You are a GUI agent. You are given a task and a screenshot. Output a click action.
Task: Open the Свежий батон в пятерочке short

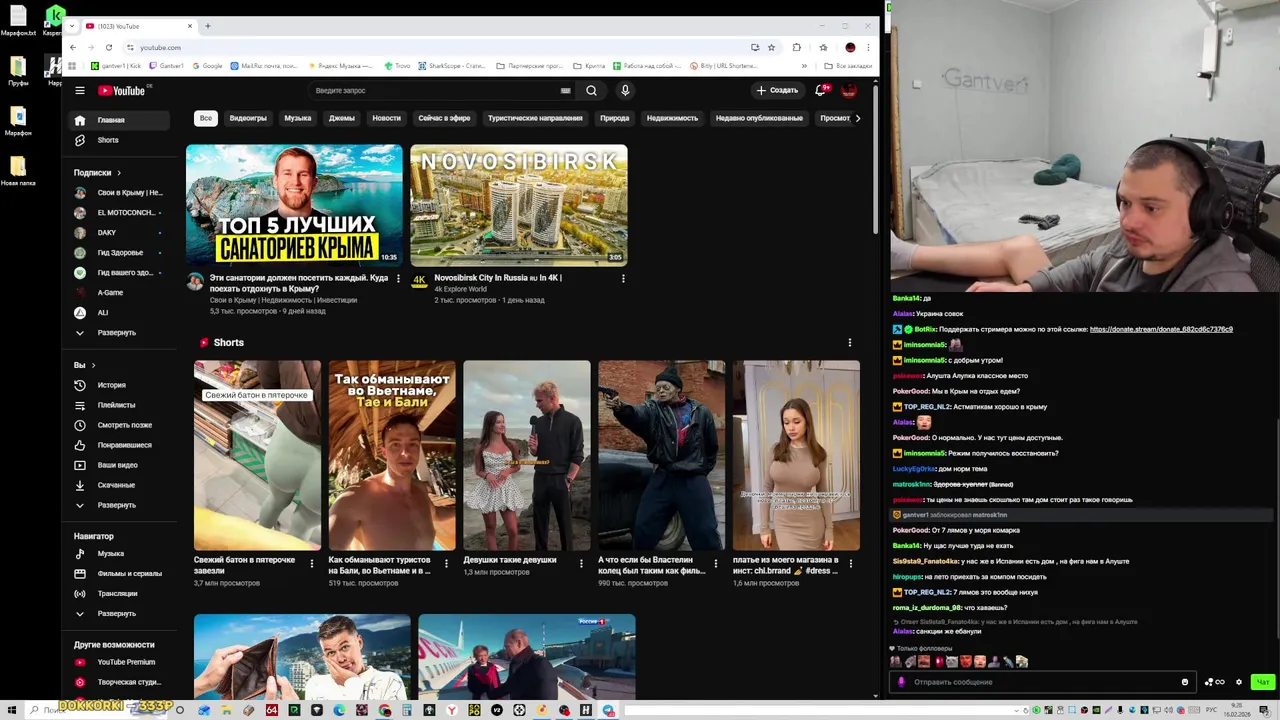point(257,455)
